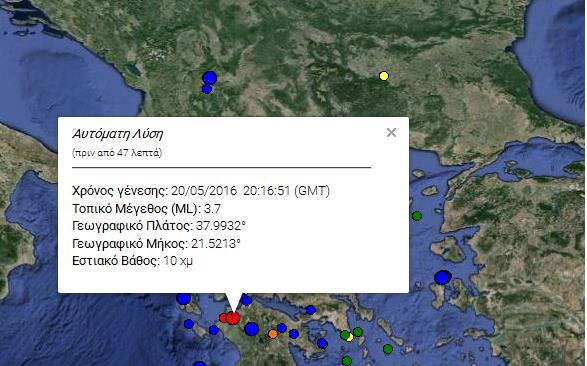Viewport: 587px width, 366px height.
Task: Select the smaller red marker left of the epicenter
Action: (223, 318)
